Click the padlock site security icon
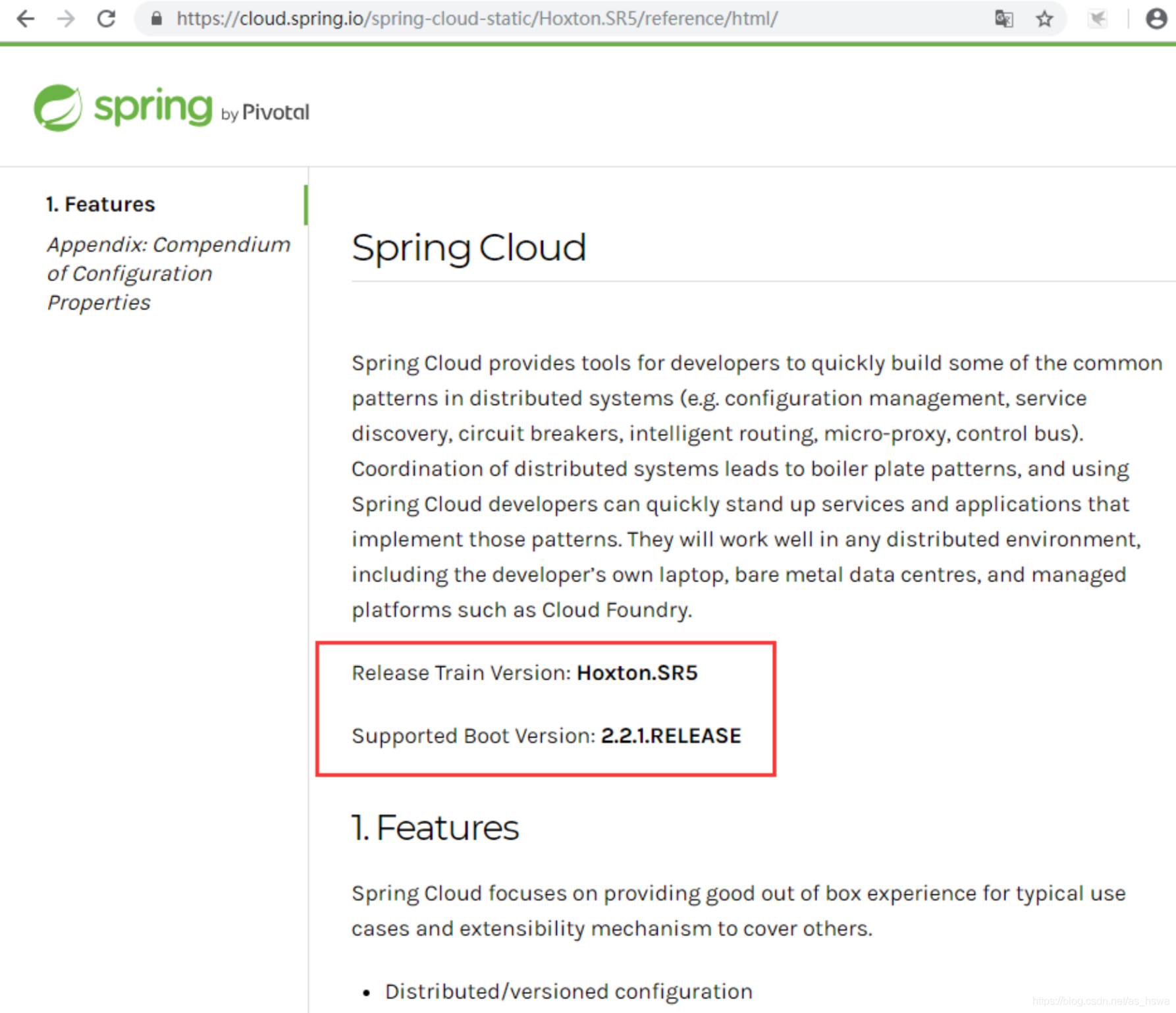Viewport: 1176px width, 1013px height. coord(156,18)
